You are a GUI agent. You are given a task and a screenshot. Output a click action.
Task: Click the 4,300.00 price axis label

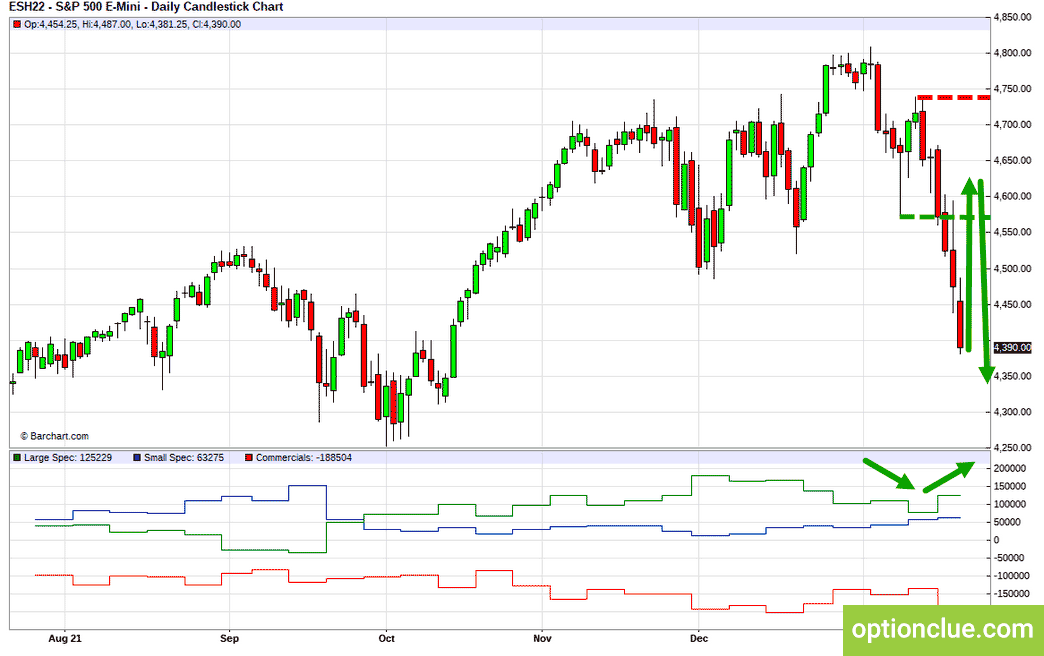click(x=1012, y=412)
